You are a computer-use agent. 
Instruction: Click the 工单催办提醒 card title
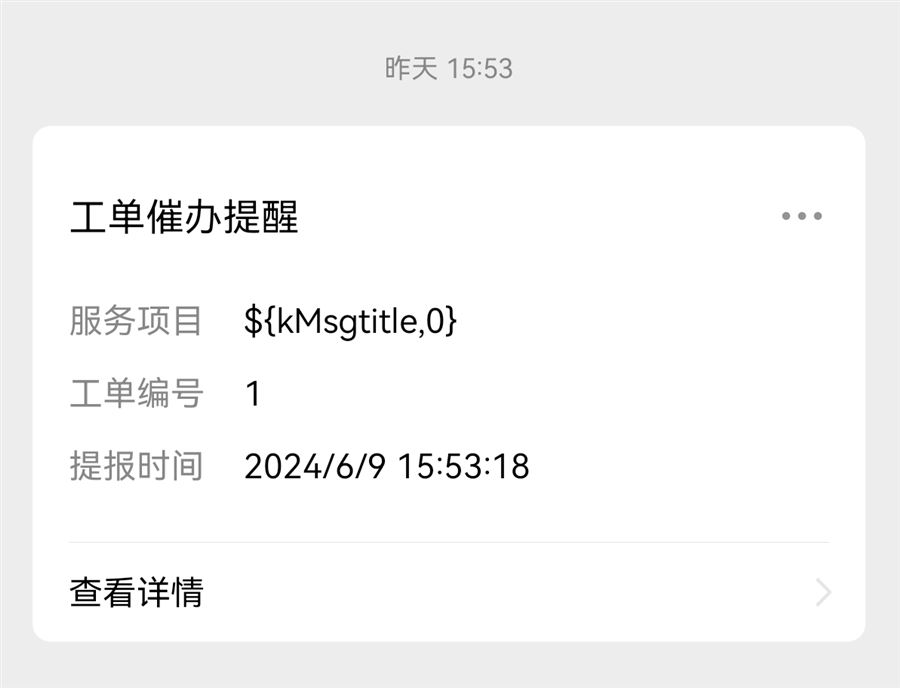tap(184, 217)
